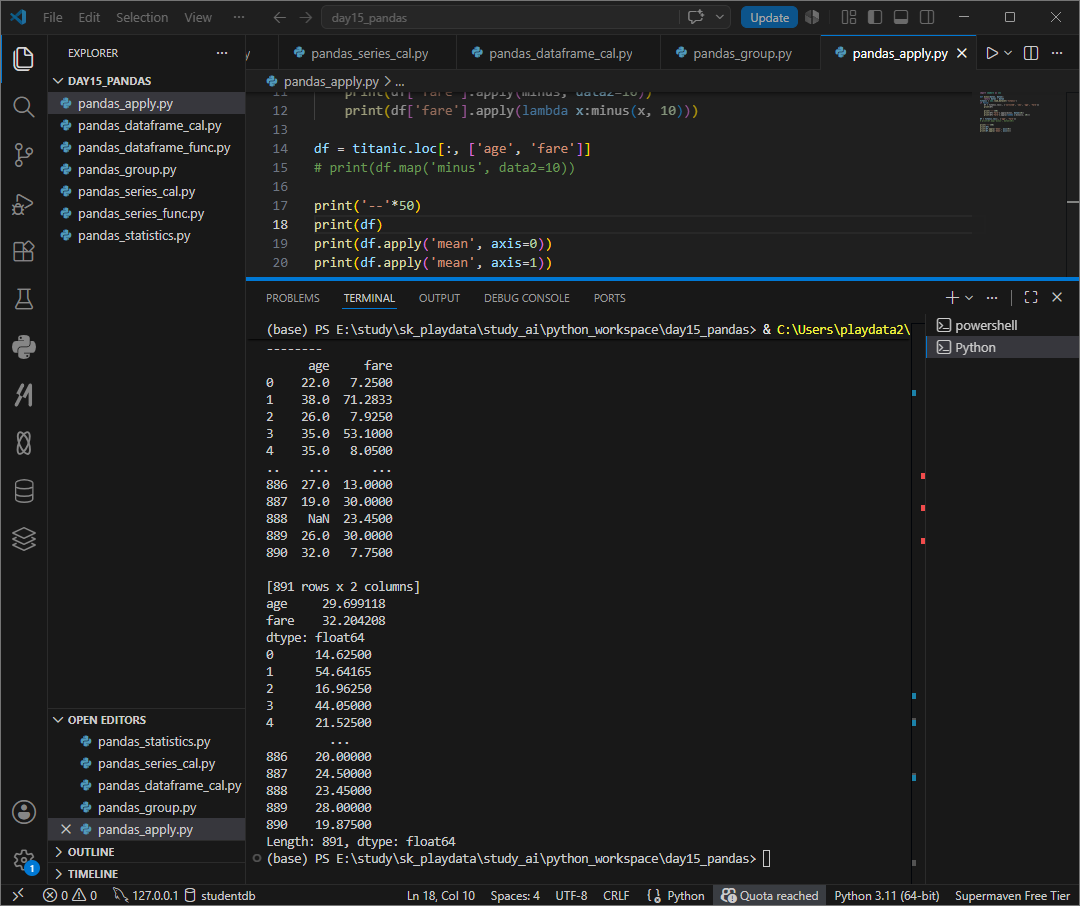1080x906 pixels.
Task: Open the View menu
Action: [x=198, y=17]
